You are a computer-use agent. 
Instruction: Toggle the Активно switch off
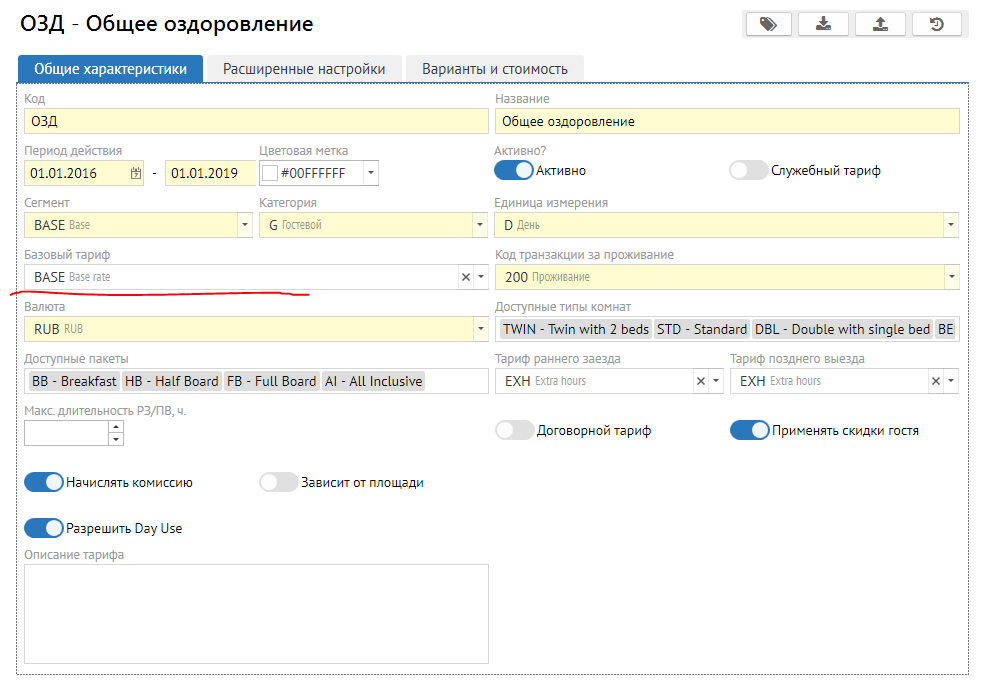pyautogui.click(x=514, y=171)
